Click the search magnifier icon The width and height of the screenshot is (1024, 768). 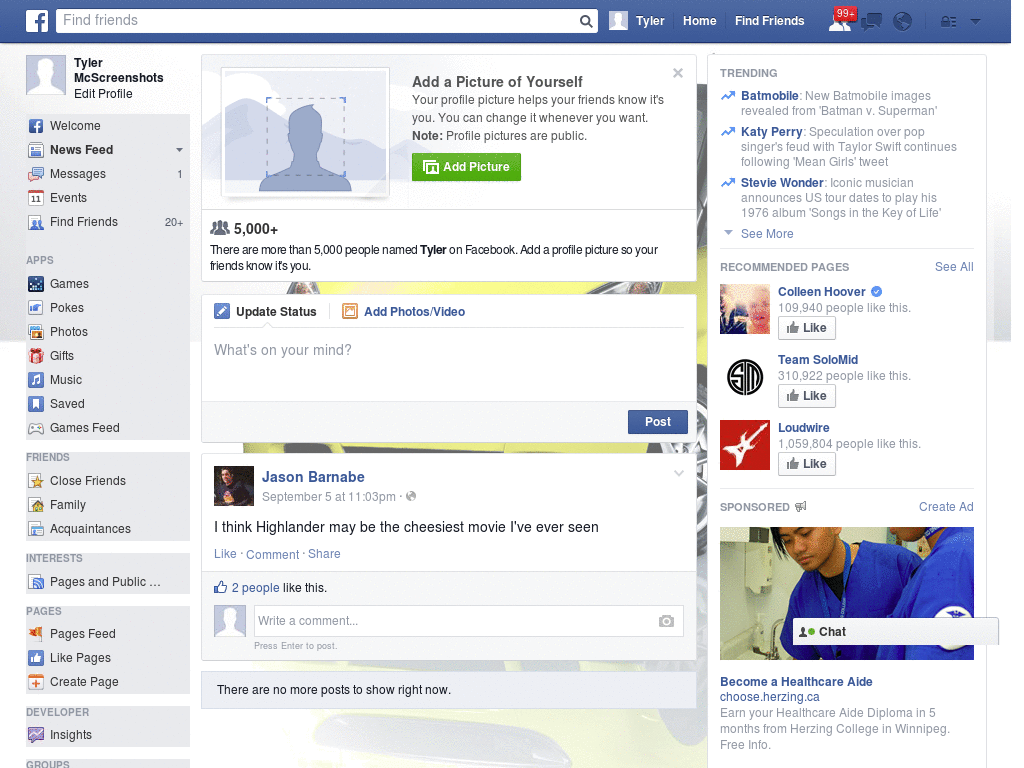pyautogui.click(x=586, y=21)
